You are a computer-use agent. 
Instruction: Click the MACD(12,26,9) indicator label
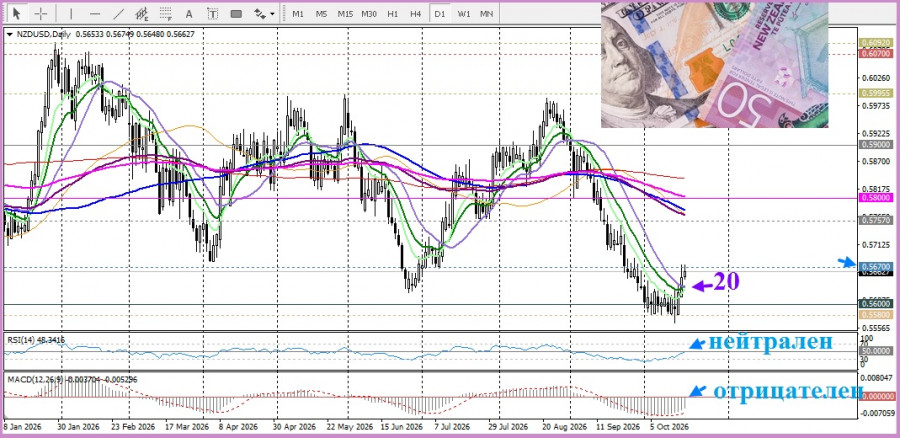click(34, 379)
